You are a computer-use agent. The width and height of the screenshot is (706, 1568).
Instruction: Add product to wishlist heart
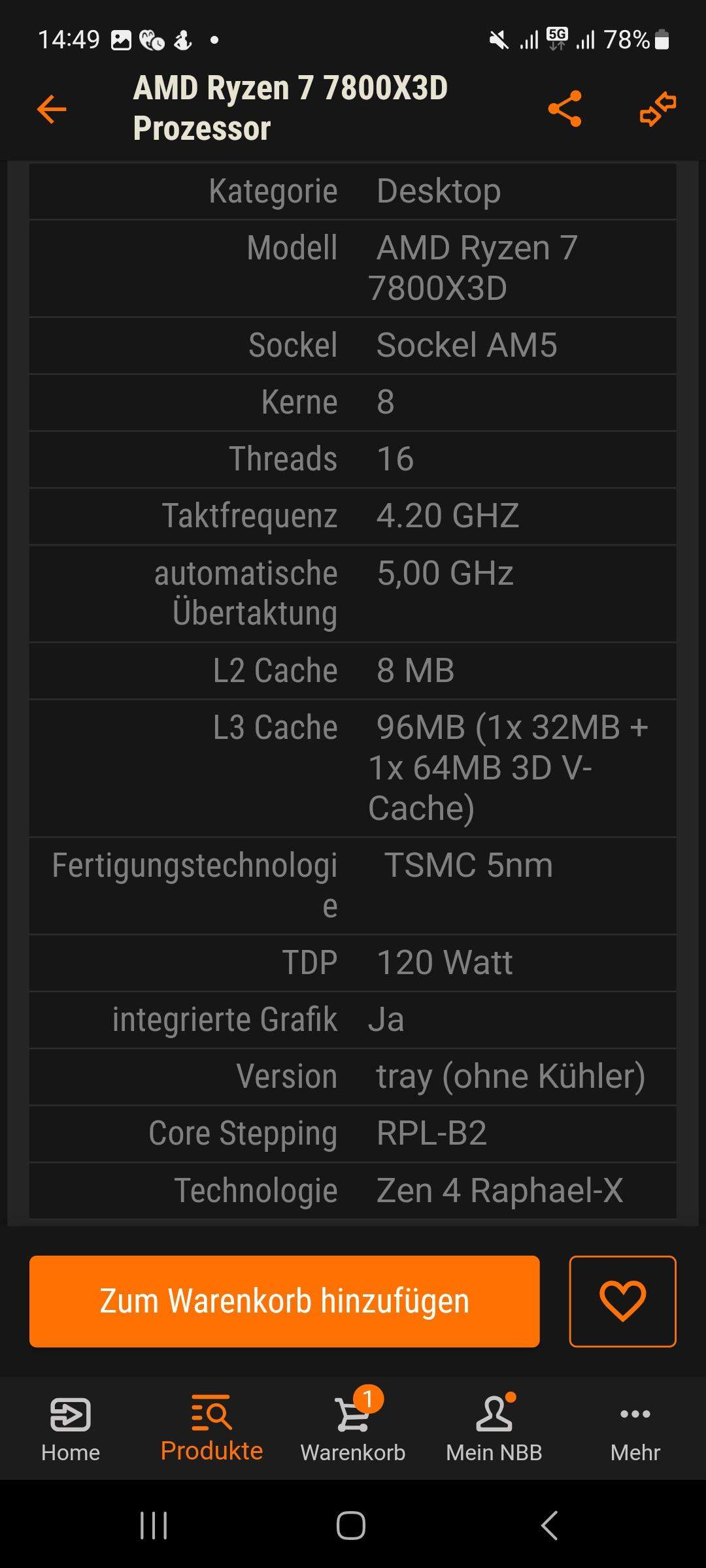(x=622, y=1301)
